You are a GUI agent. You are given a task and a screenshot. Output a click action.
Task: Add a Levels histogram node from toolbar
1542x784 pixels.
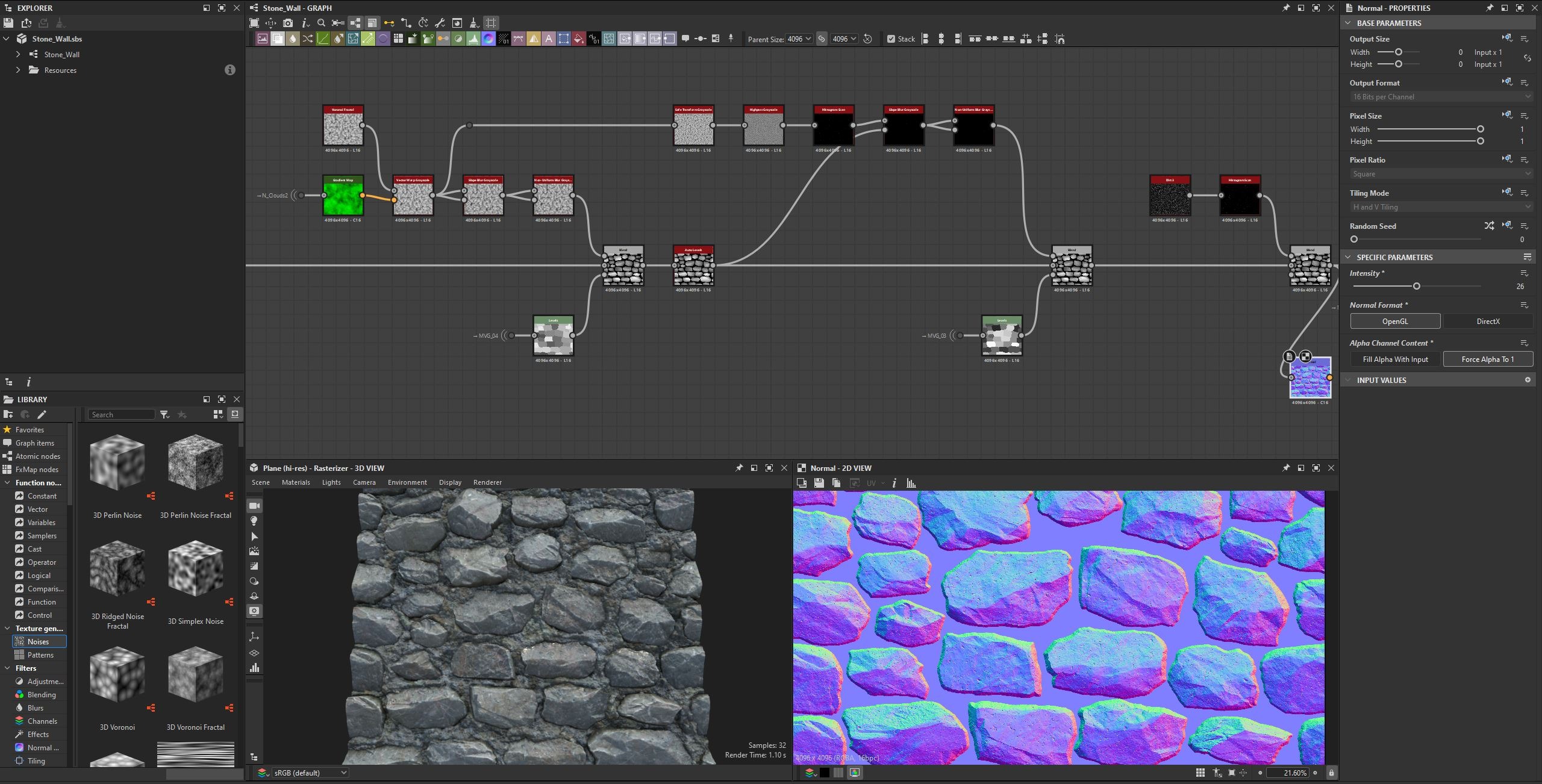(x=473, y=39)
